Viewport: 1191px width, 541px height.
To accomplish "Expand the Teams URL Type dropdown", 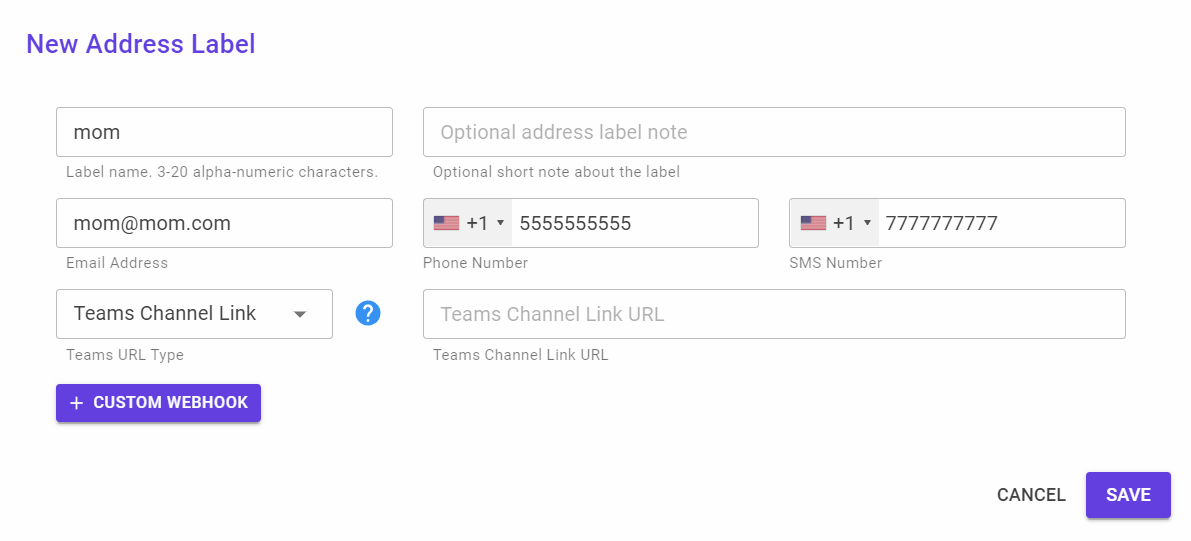I will (194, 314).
